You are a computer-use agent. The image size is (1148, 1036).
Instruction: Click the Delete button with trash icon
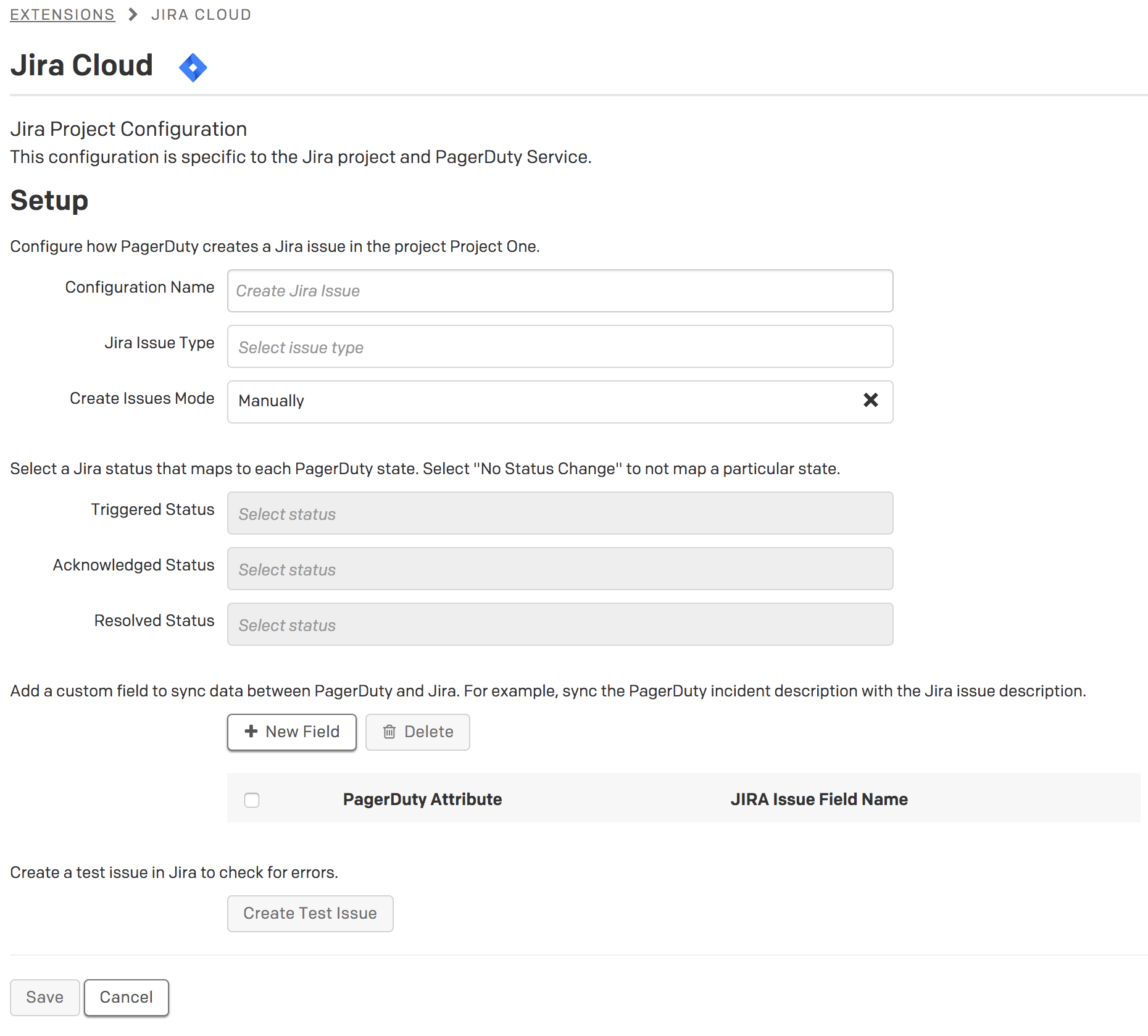tap(418, 732)
